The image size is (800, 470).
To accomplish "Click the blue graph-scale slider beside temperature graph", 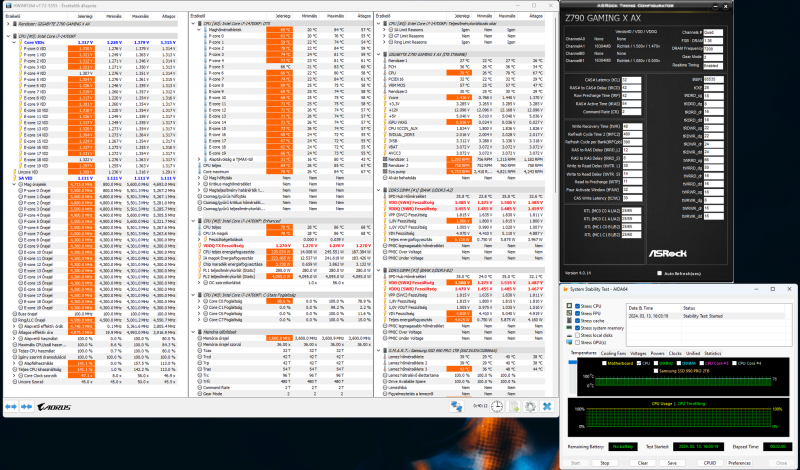I will 572,362.
